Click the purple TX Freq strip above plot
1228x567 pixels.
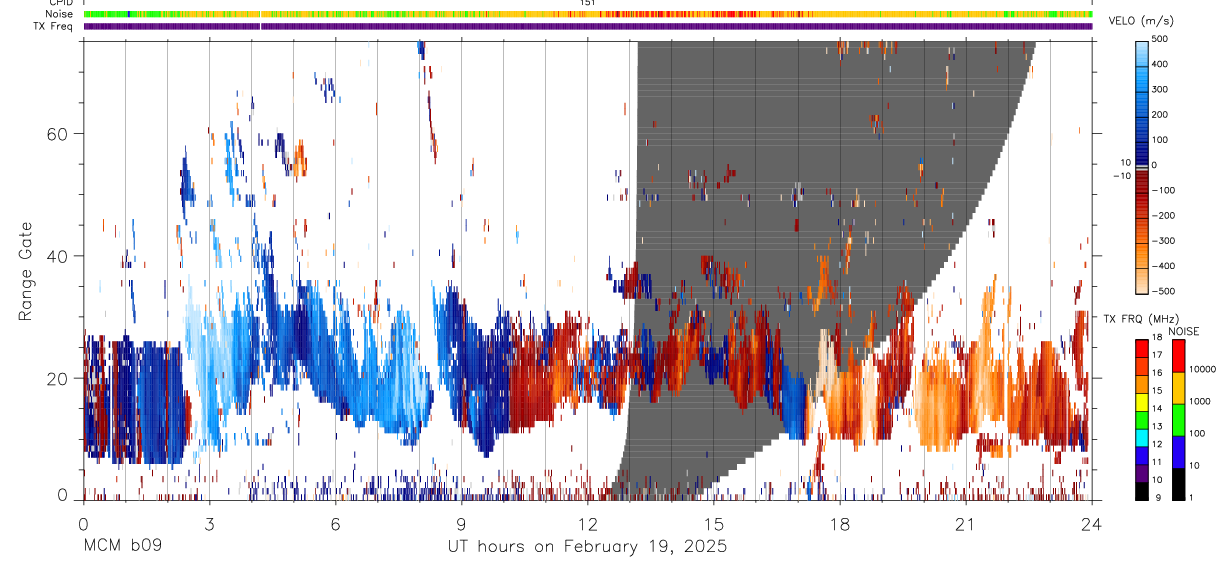[x=588, y=26]
